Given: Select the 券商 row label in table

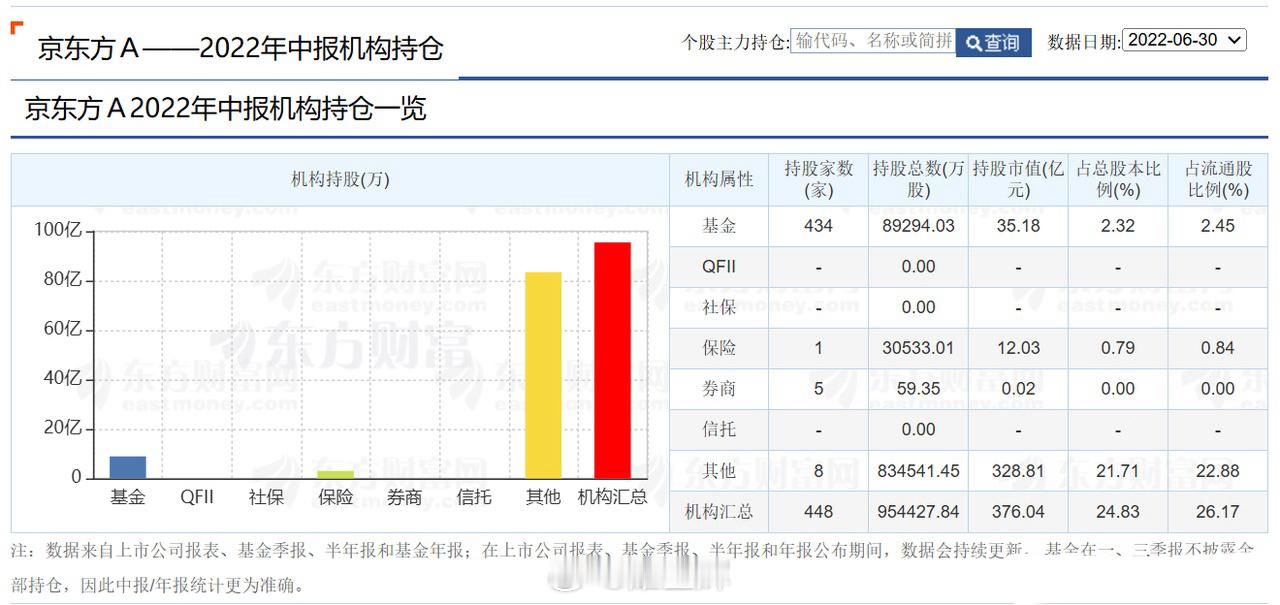Looking at the screenshot, I should 719,389.
